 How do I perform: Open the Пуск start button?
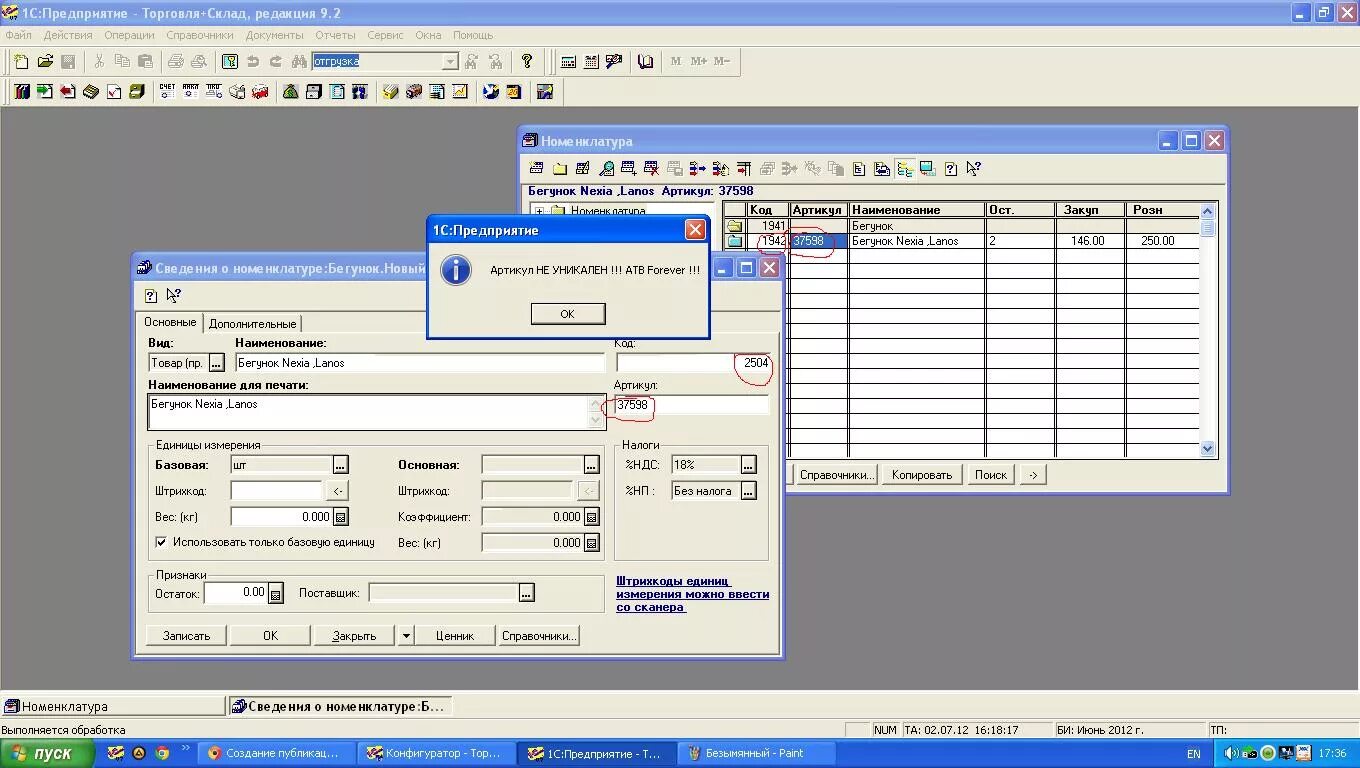tap(47, 753)
